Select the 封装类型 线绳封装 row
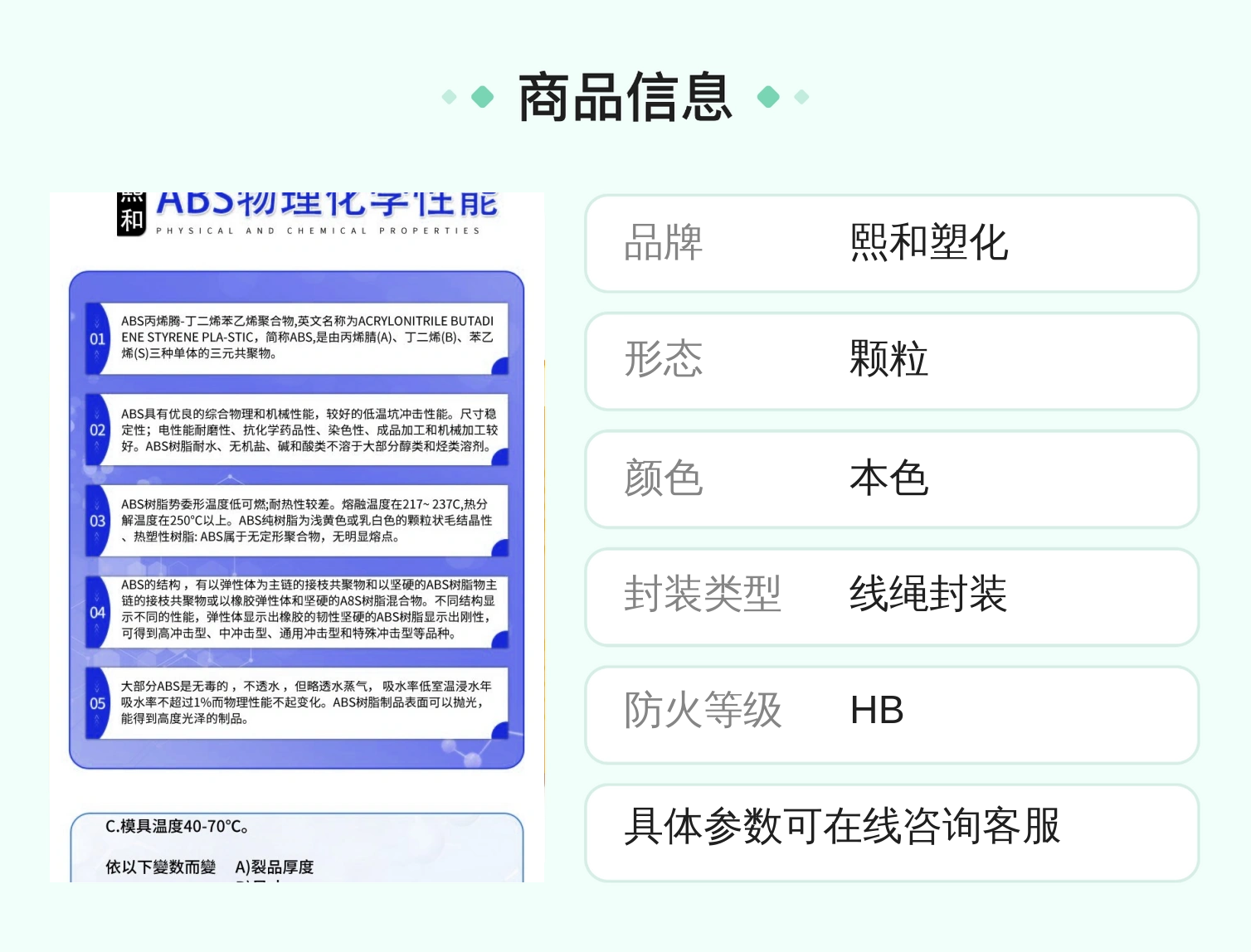Viewport: 1251px width, 952px height. pos(892,596)
